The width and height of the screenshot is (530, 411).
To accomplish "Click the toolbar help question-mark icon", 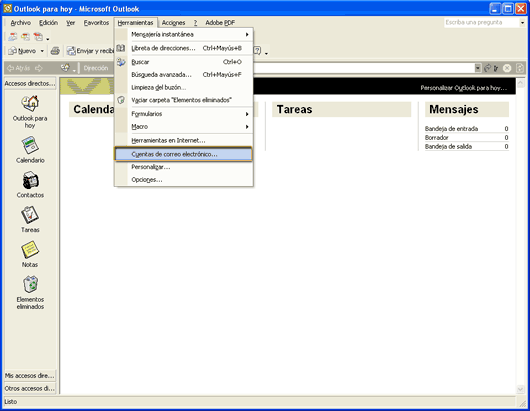I will (258, 51).
